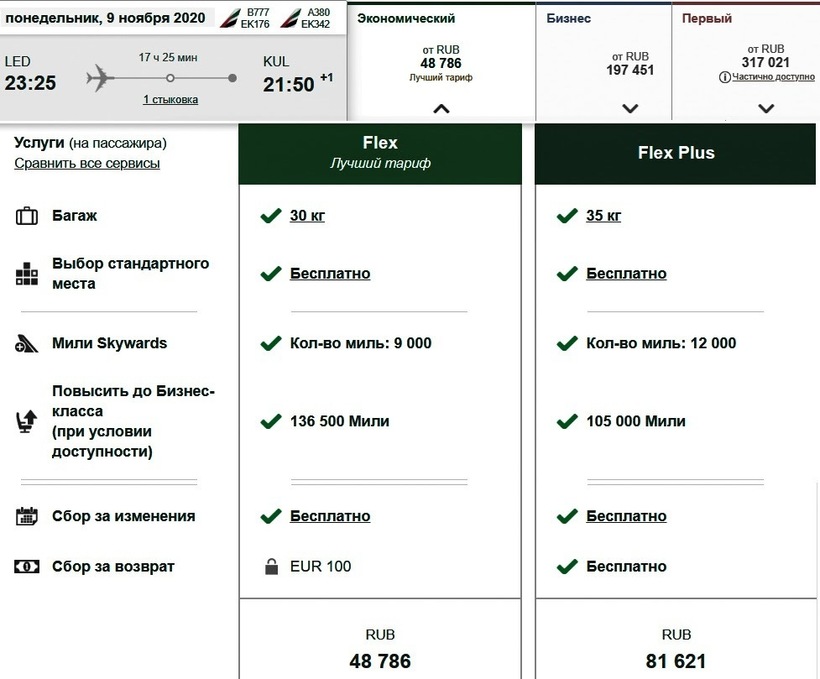Screen dimensions: 820x679
Task: Expand the Бизнес fare class options
Action: click(629, 108)
